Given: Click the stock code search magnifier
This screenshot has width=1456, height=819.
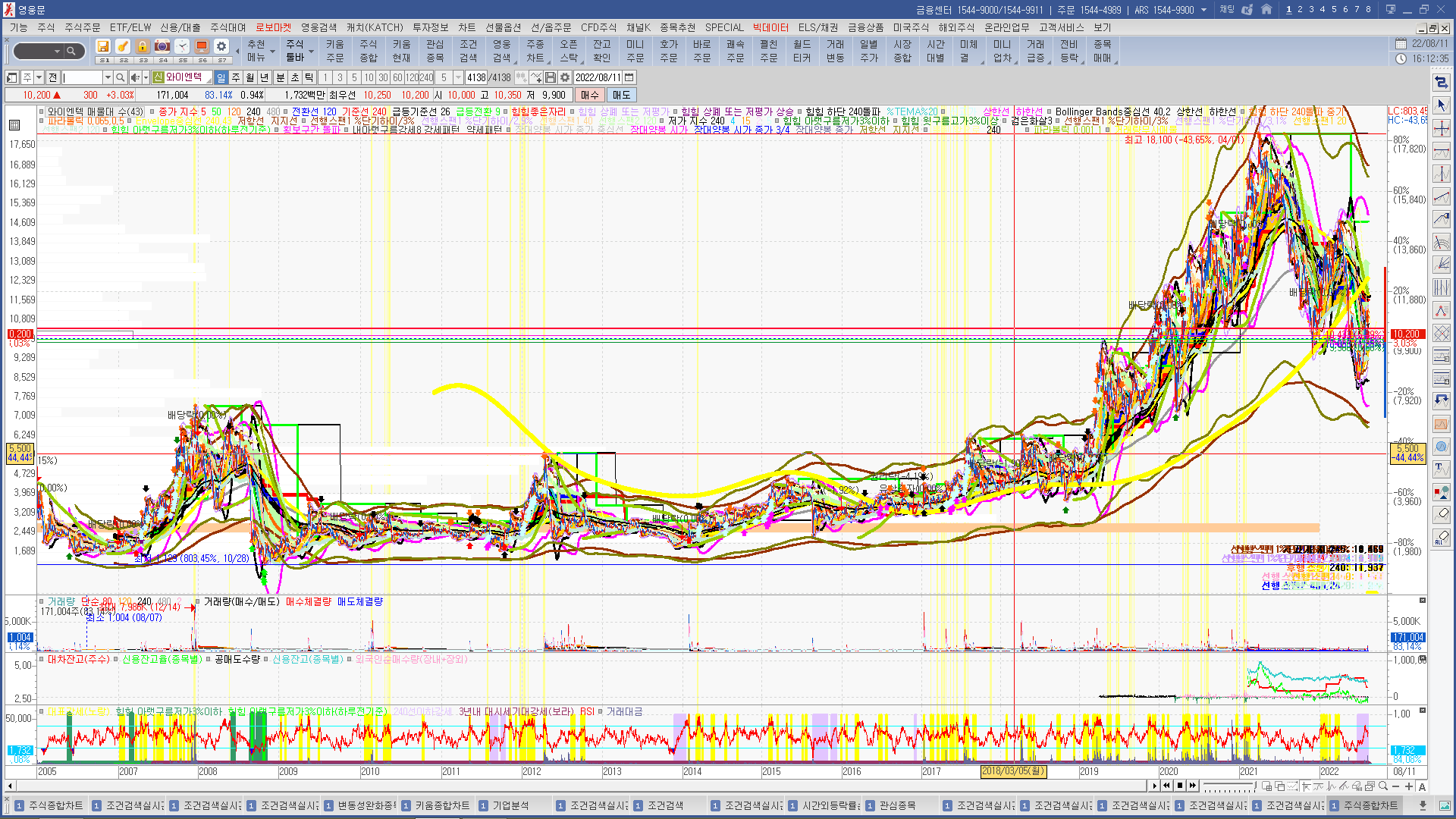Looking at the screenshot, I should coord(121,77).
